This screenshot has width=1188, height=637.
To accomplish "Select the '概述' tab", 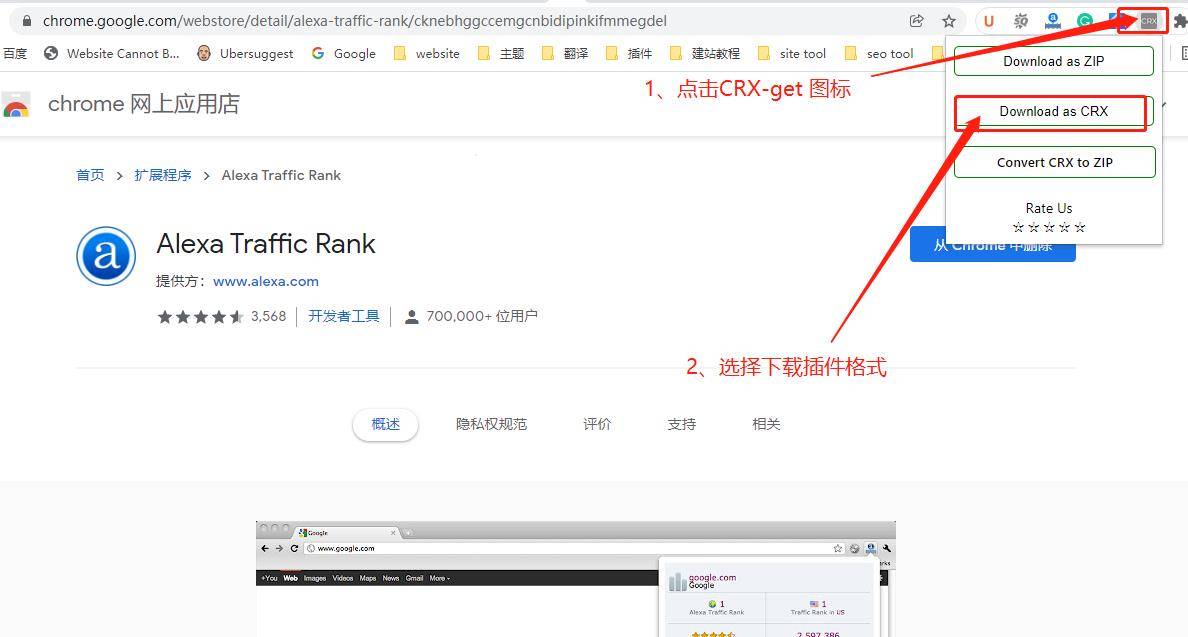I will coord(386,424).
